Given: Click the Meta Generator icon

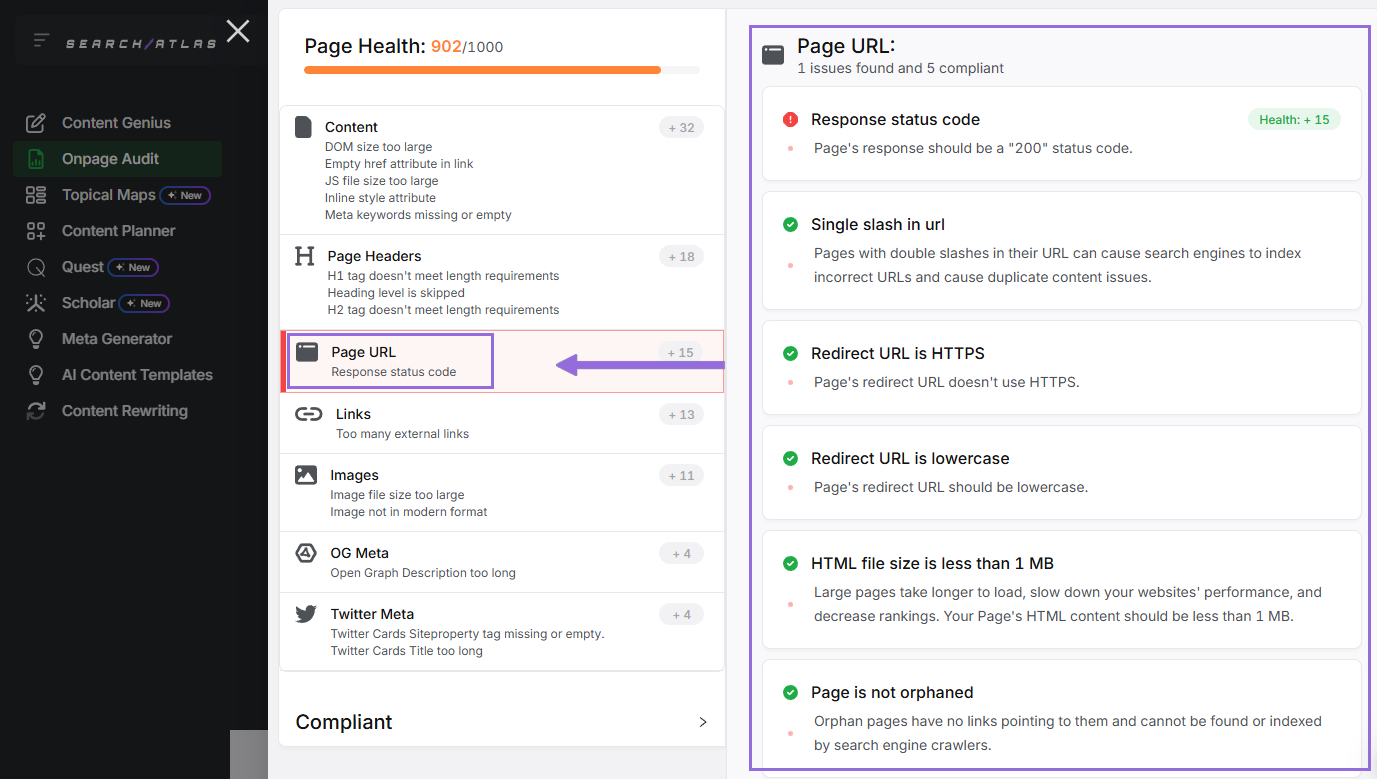Looking at the screenshot, I should click(34, 338).
